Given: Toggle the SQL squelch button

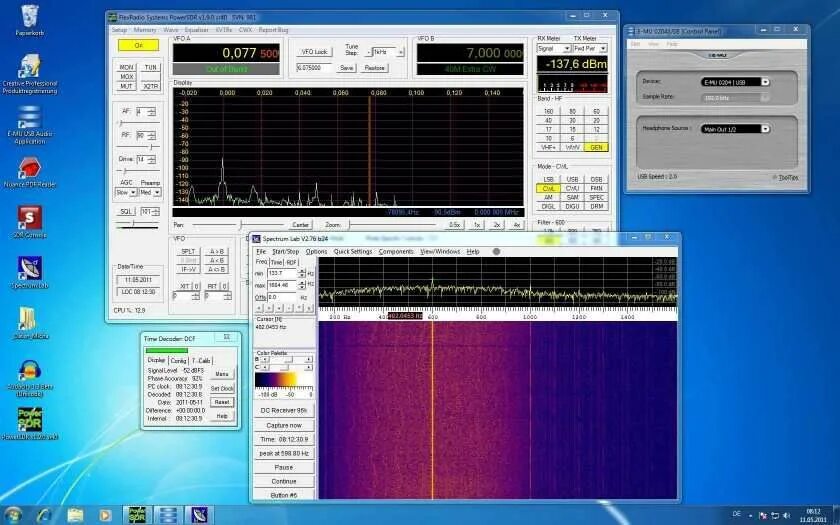Looking at the screenshot, I should click(x=126, y=212).
